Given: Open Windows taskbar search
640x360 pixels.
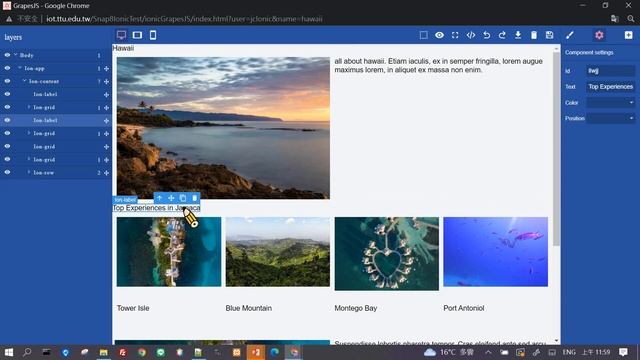Looking at the screenshot, I should 27,352.
